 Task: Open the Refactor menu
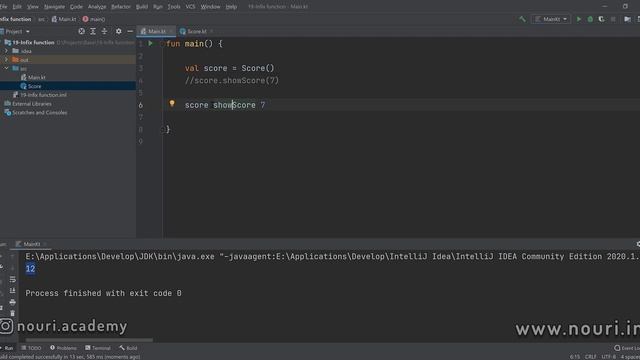pos(121,7)
